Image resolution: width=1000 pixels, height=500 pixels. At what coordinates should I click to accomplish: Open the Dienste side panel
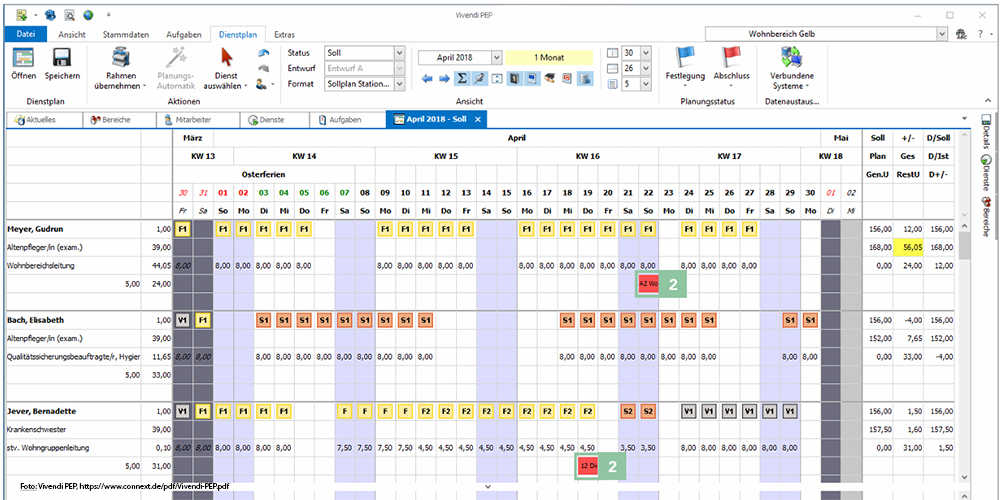986,173
